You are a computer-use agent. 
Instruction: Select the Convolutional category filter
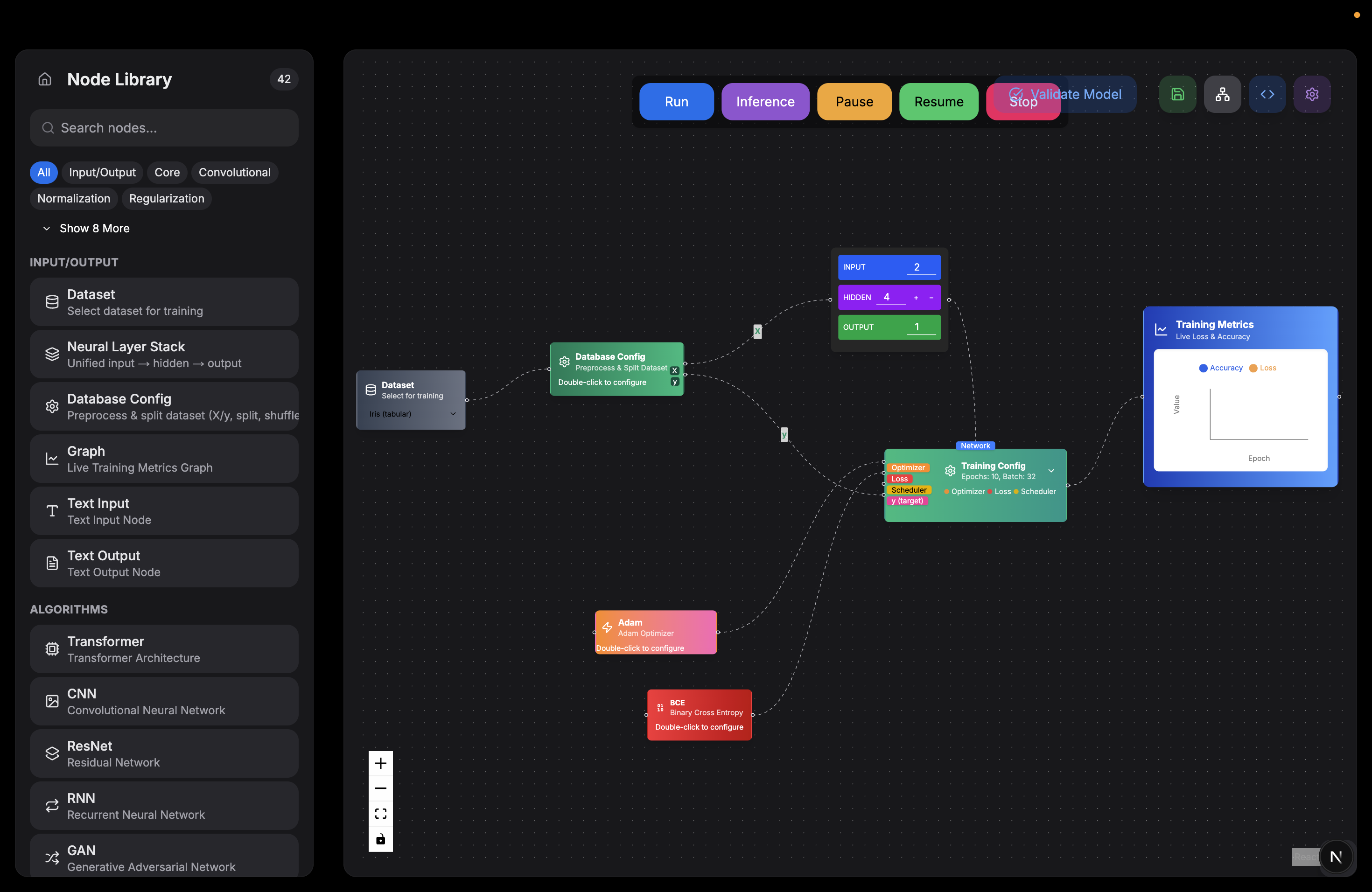pyautogui.click(x=234, y=172)
